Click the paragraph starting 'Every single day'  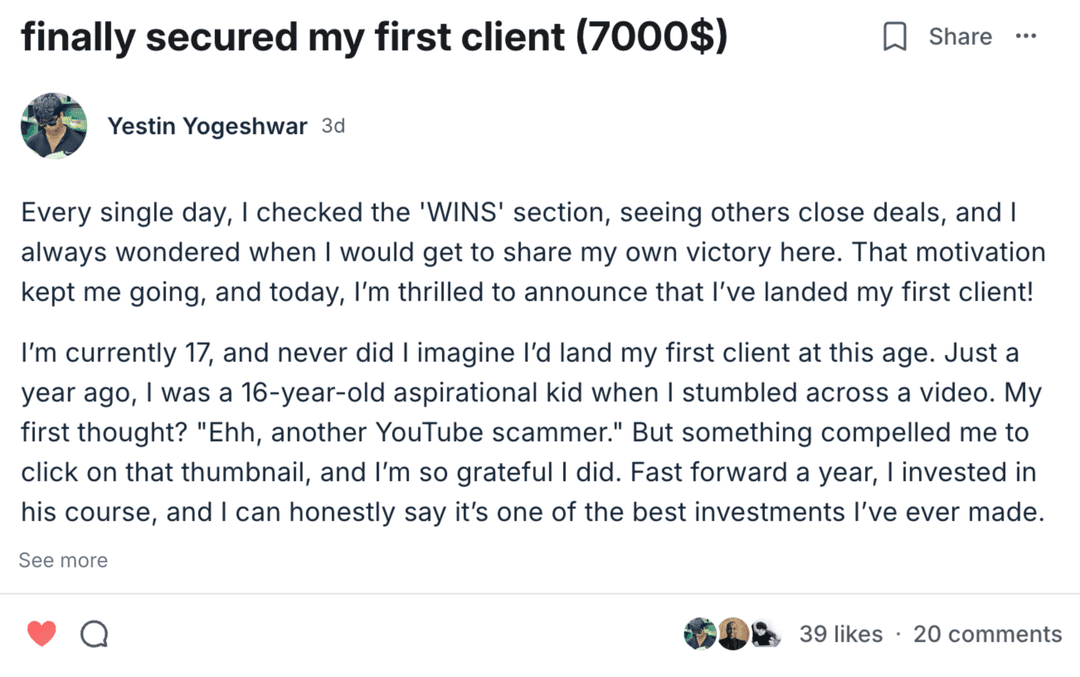(x=530, y=253)
